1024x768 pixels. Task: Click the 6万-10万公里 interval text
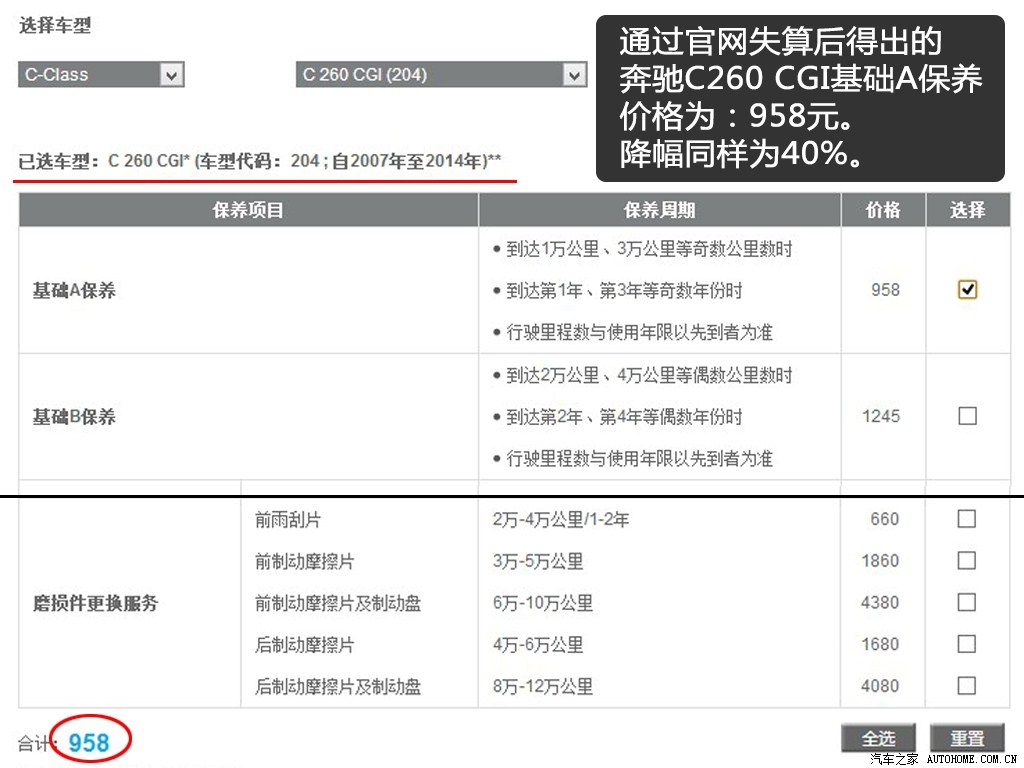[543, 603]
